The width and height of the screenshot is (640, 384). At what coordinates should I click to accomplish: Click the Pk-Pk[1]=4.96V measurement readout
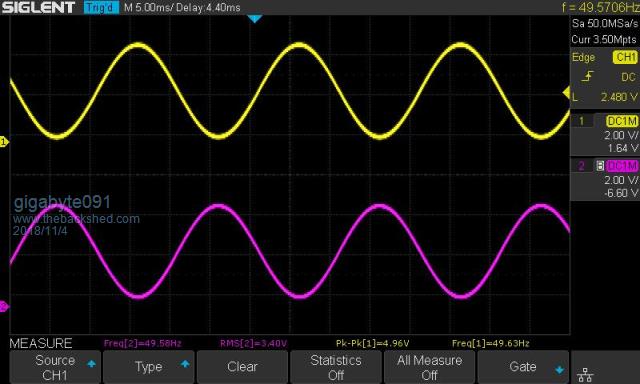tap(372, 344)
